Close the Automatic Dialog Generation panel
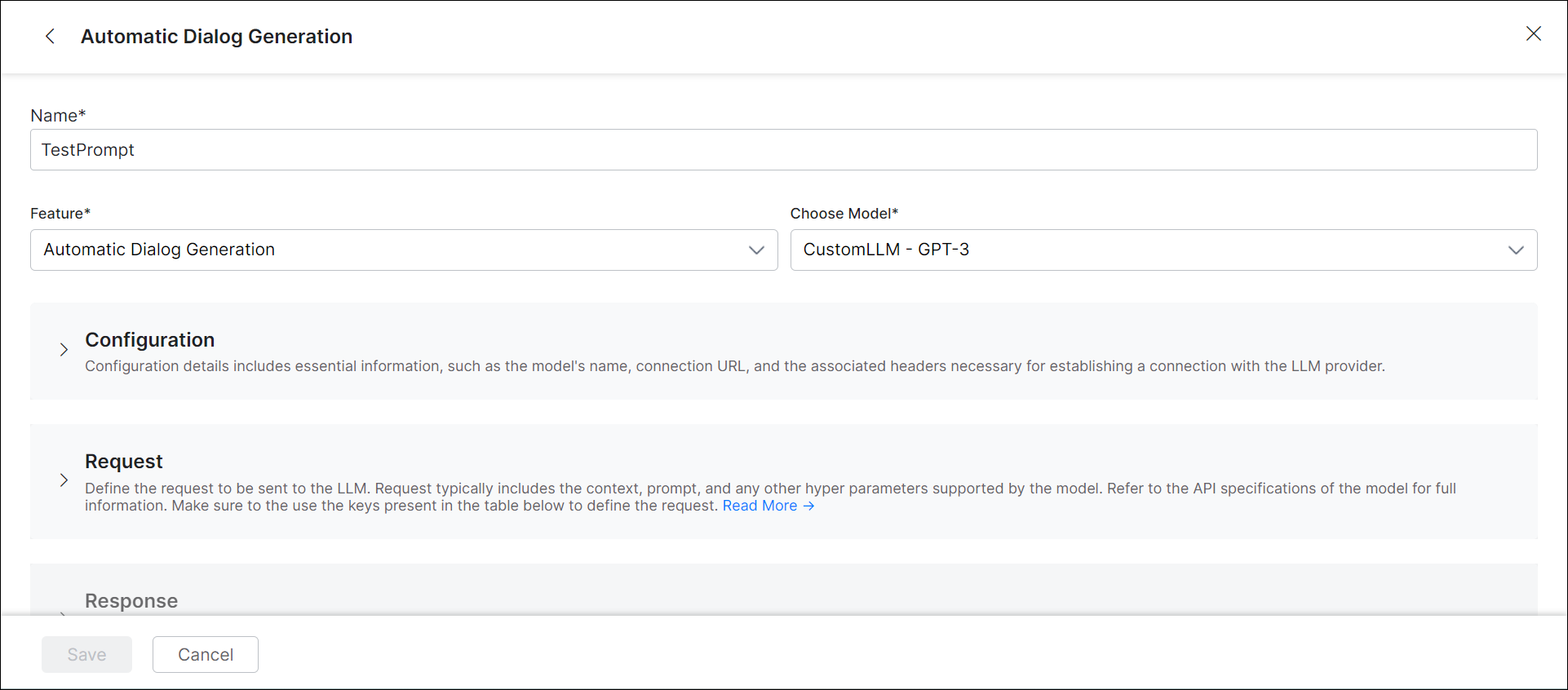1568x690 pixels. pyautogui.click(x=1533, y=33)
